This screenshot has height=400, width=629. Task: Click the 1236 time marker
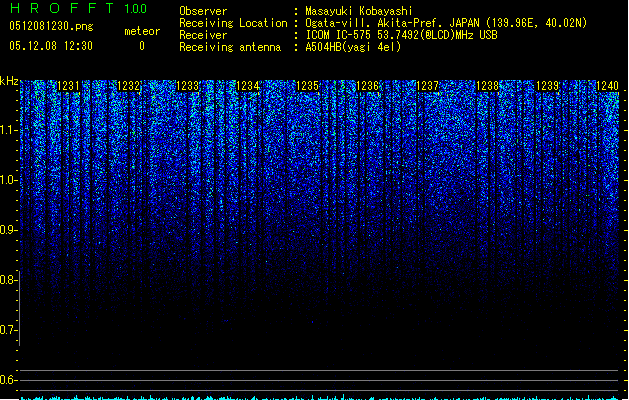(367, 86)
